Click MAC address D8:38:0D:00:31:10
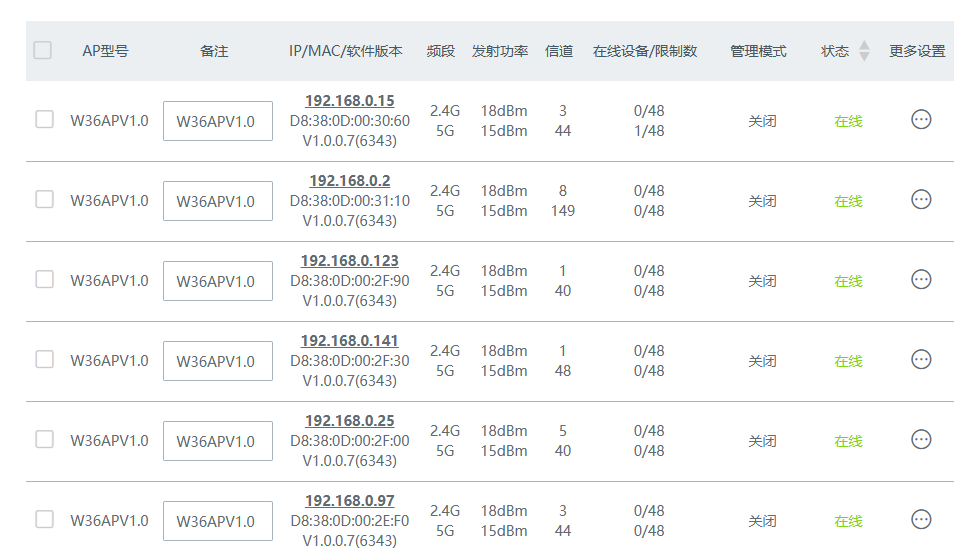Image resolution: width=980 pixels, height=558 pixels. (x=349, y=201)
